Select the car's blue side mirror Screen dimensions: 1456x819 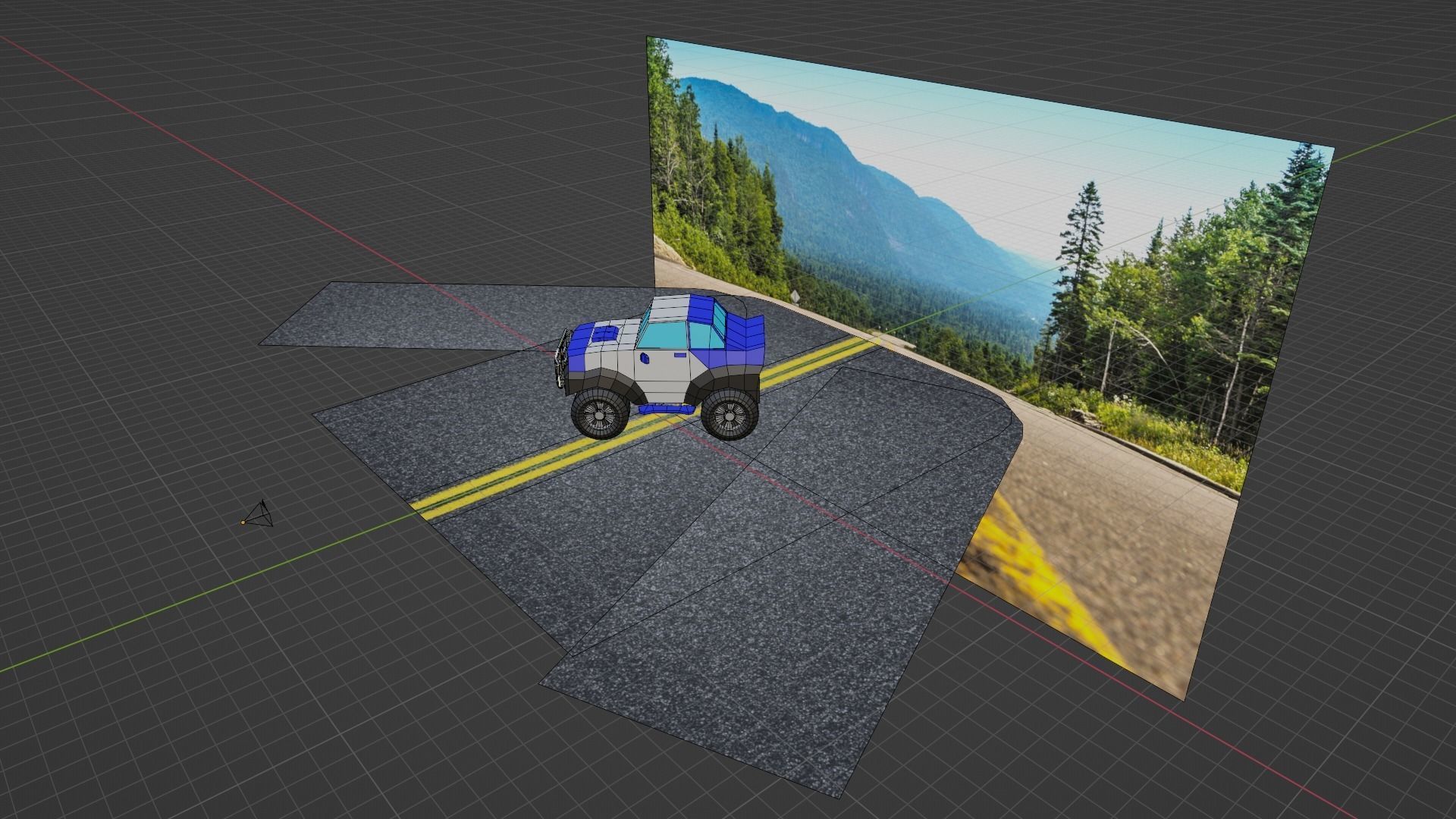pos(644,356)
